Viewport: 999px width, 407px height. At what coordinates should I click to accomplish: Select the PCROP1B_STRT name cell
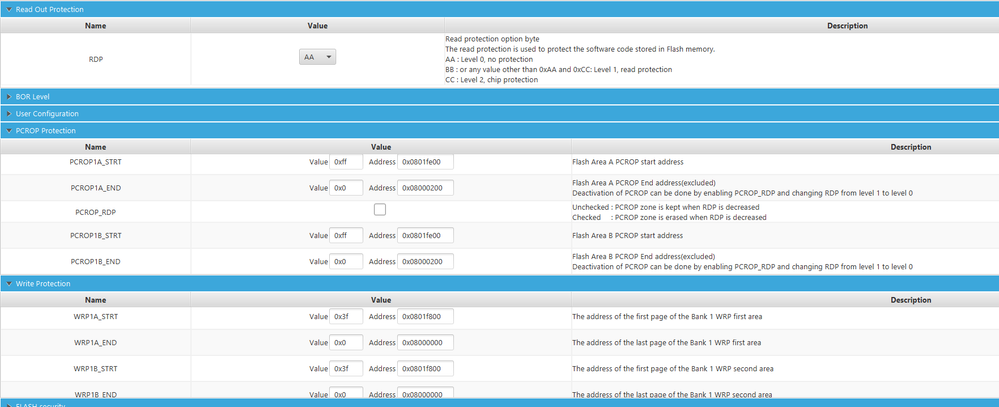95,236
